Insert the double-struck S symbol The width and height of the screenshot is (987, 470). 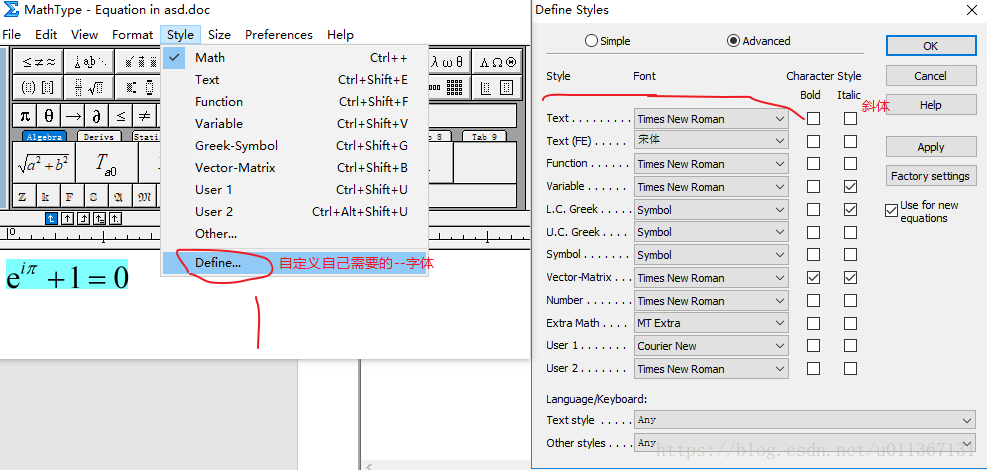click(94, 196)
